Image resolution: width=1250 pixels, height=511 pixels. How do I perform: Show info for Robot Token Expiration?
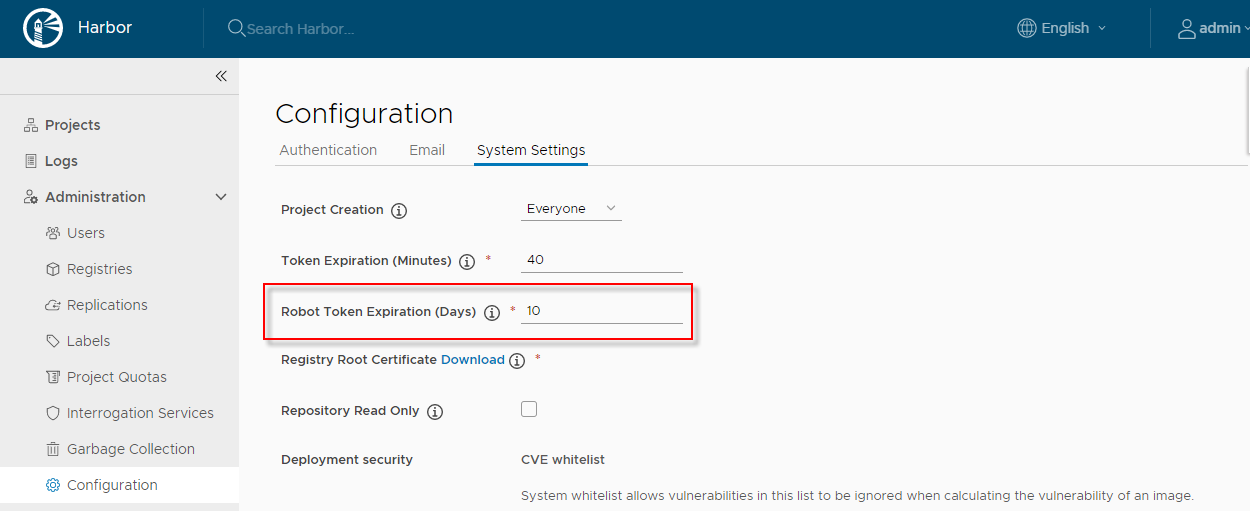coord(491,313)
